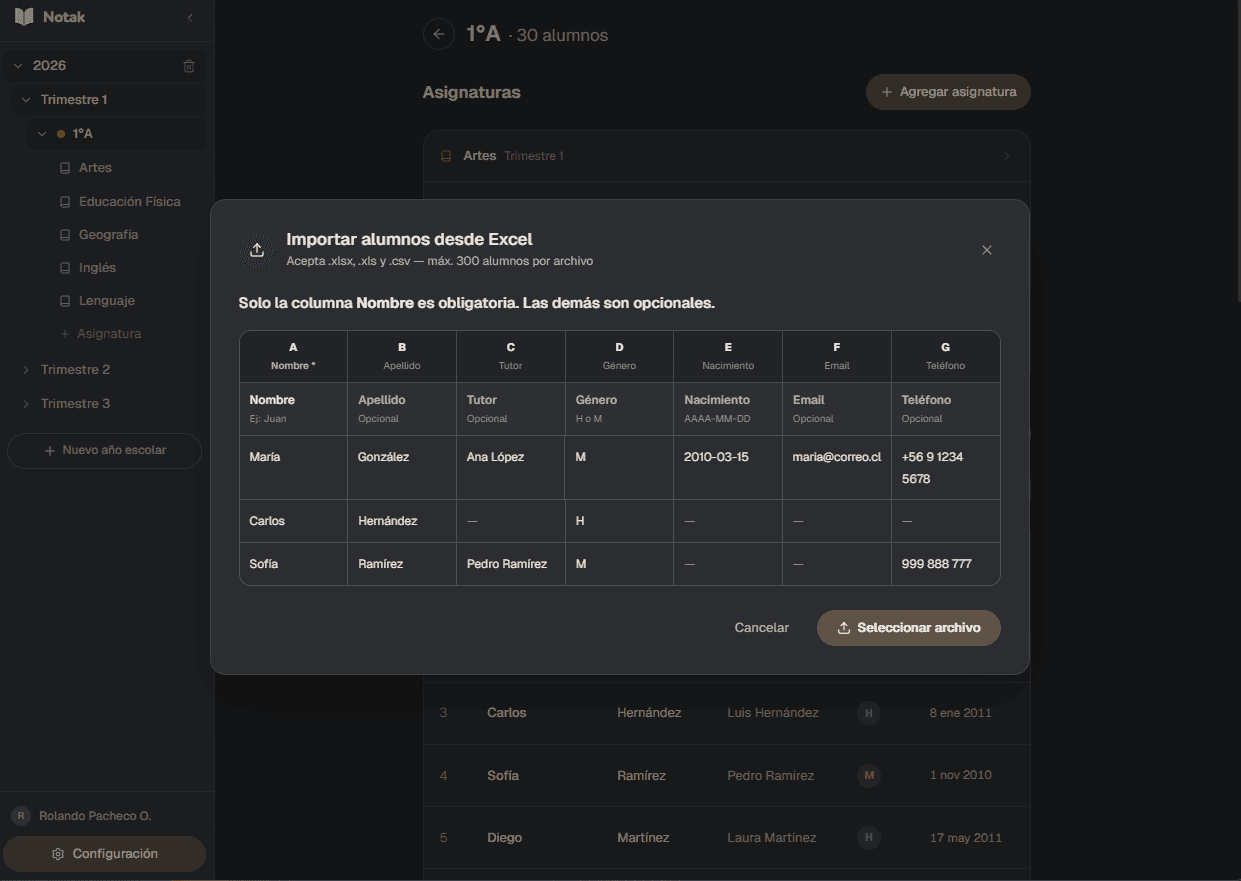
Task: Click the H gender badge for Carlos
Action: (x=869, y=713)
